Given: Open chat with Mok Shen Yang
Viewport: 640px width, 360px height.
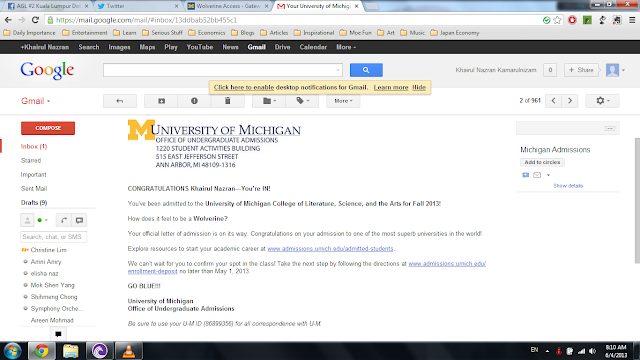Looking at the screenshot, I should pos(52,285).
